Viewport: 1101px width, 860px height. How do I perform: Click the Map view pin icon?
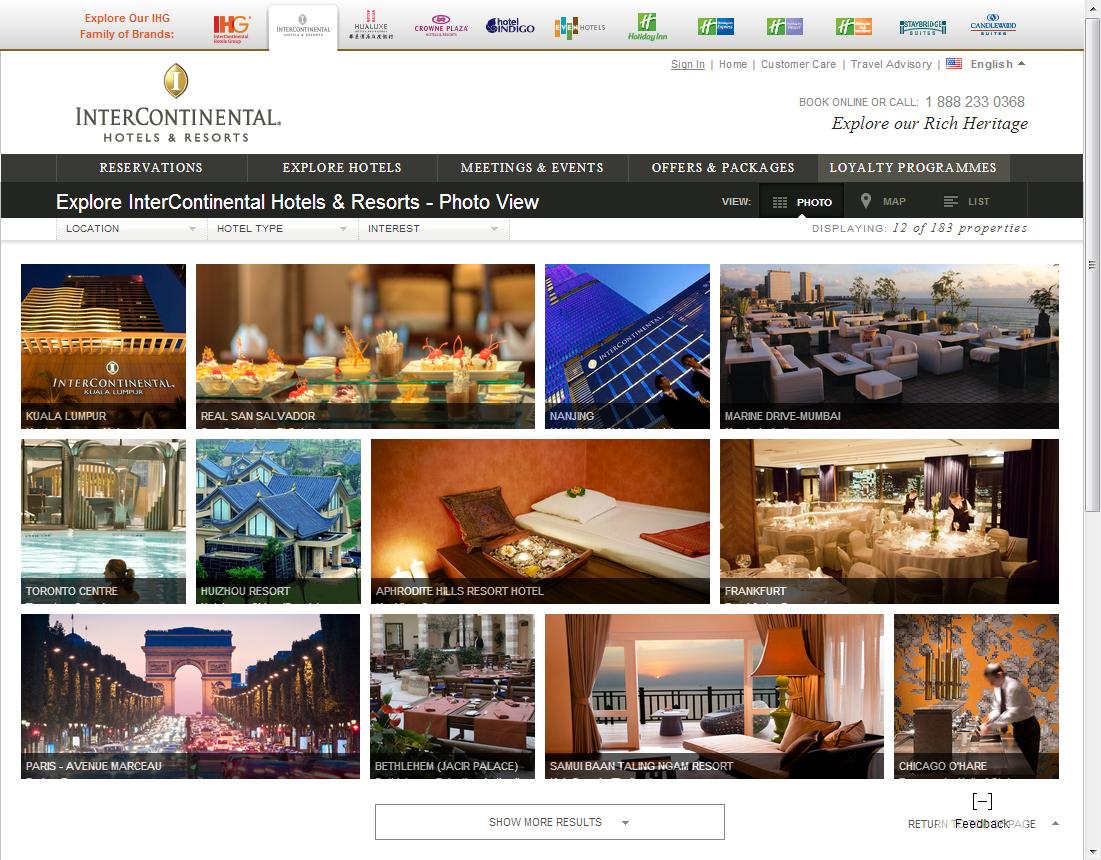pos(866,201)
